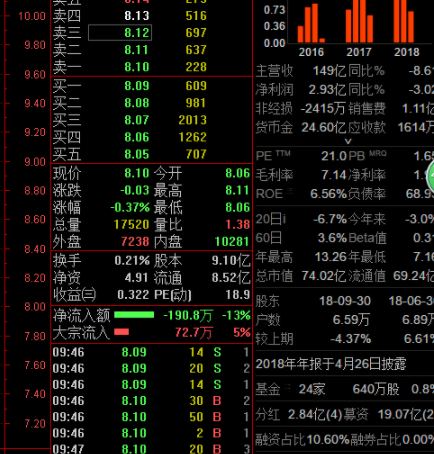Screen dimensions: 434x454
Task: Click the 现价 value 8.10
Action: (x=137, y=173)
